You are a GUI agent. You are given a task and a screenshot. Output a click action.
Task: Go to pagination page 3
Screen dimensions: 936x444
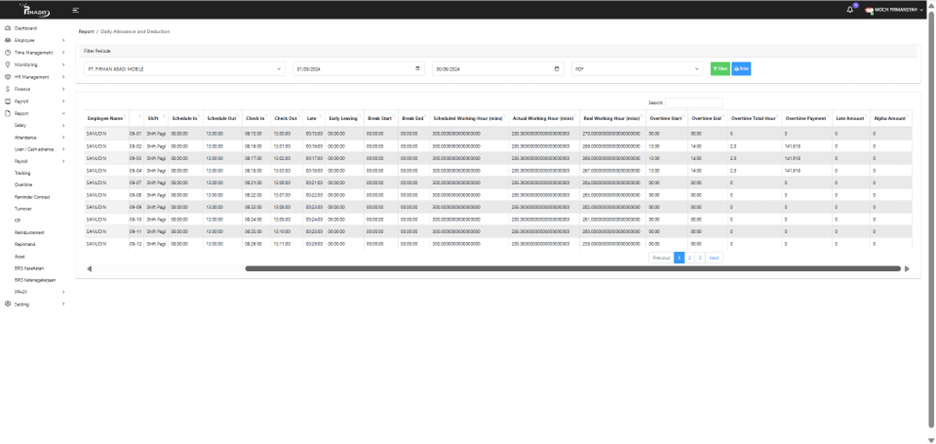click(700, 257)
